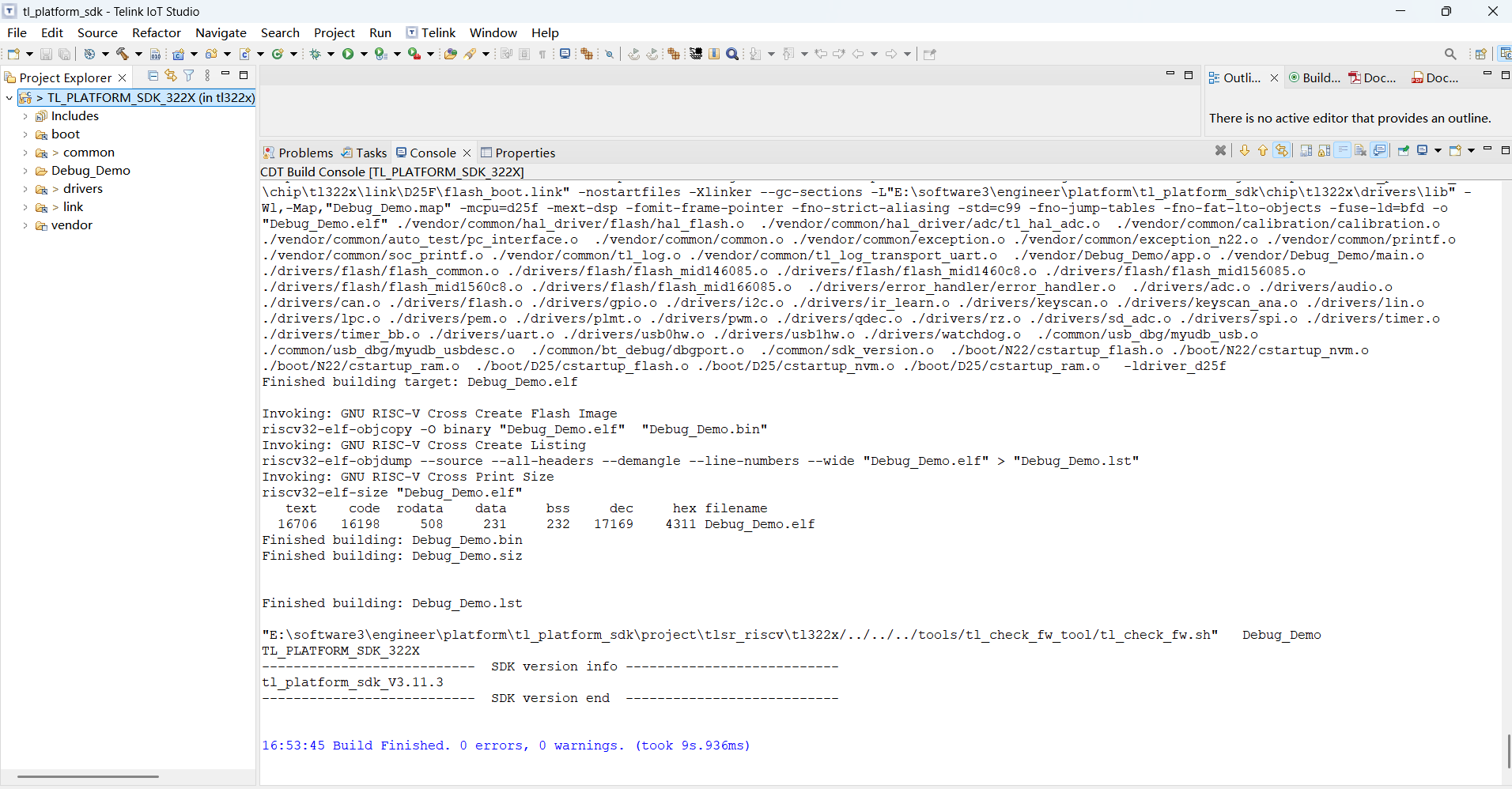The image size is (1512, 789).
Task: Pin the console view
Action: click(1404, 150)
